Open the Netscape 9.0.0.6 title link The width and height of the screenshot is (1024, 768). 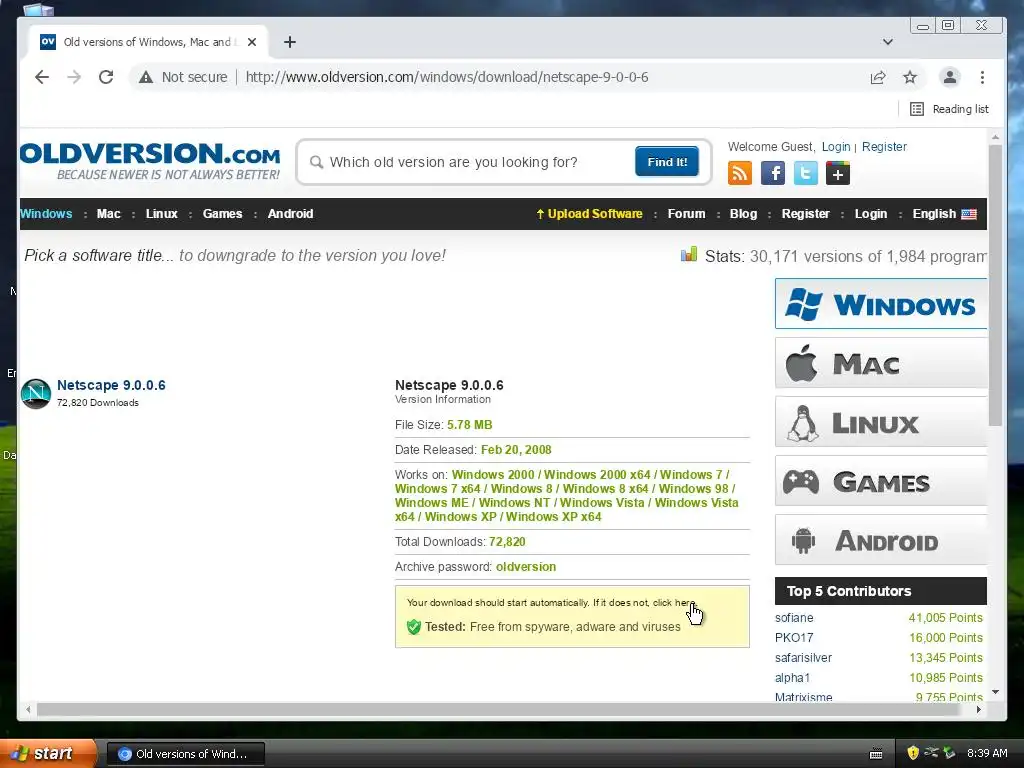(111, 385)
